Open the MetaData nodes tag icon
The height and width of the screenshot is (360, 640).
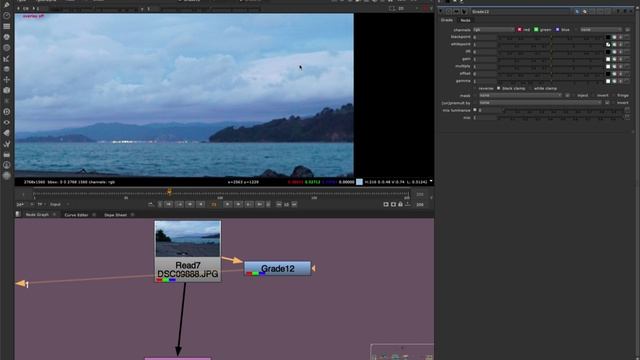tap(7, 133)
